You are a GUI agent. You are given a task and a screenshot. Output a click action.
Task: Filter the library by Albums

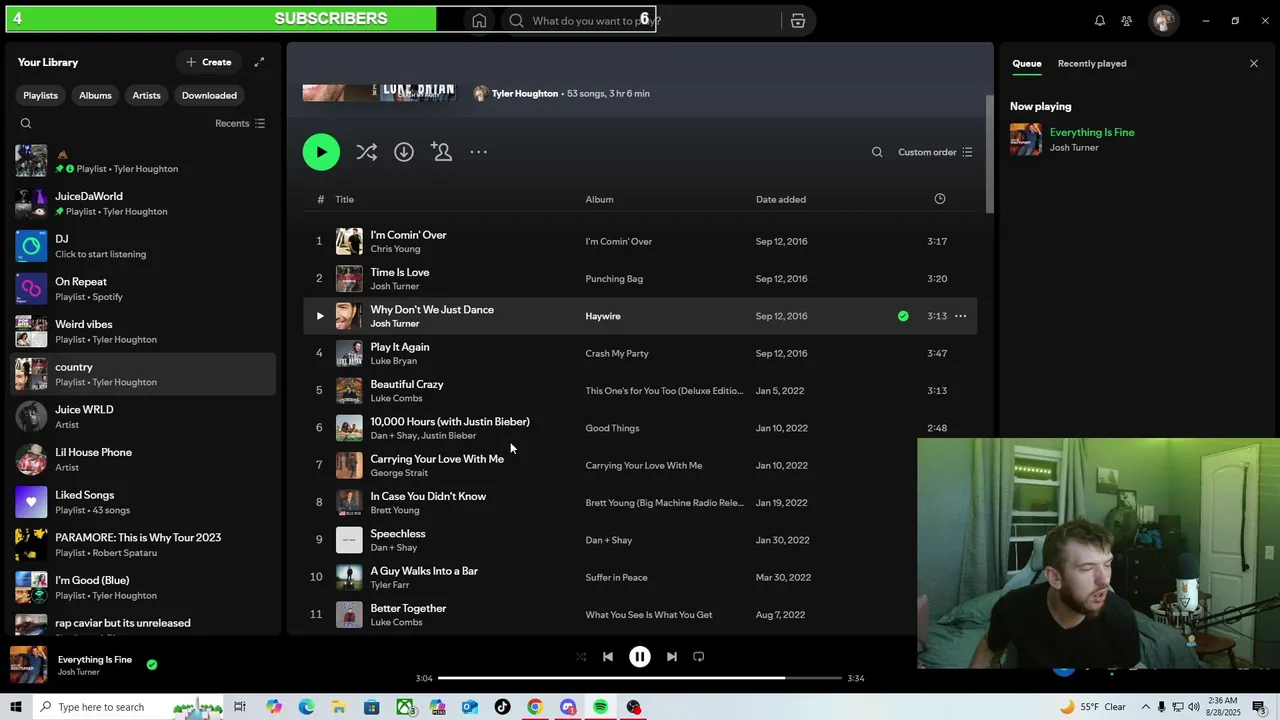[x=96, y=95]
